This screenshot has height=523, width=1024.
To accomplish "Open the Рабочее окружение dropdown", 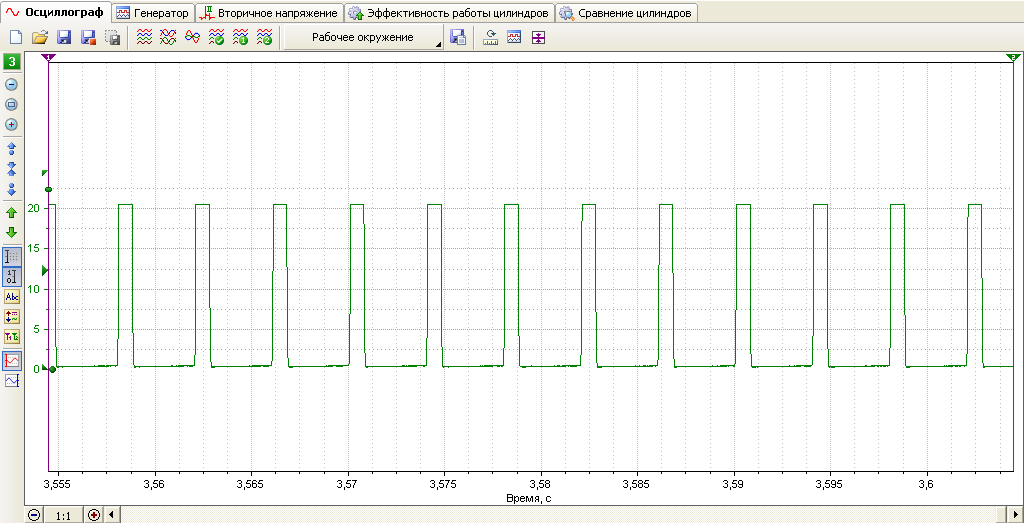I will (363, 38).
